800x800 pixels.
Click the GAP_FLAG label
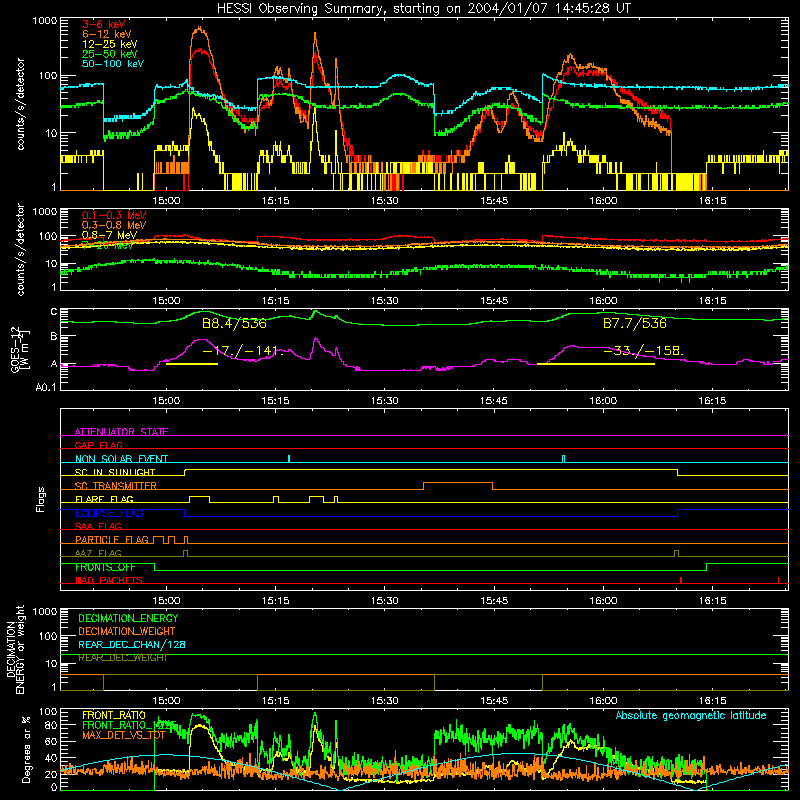click(98, 445)
